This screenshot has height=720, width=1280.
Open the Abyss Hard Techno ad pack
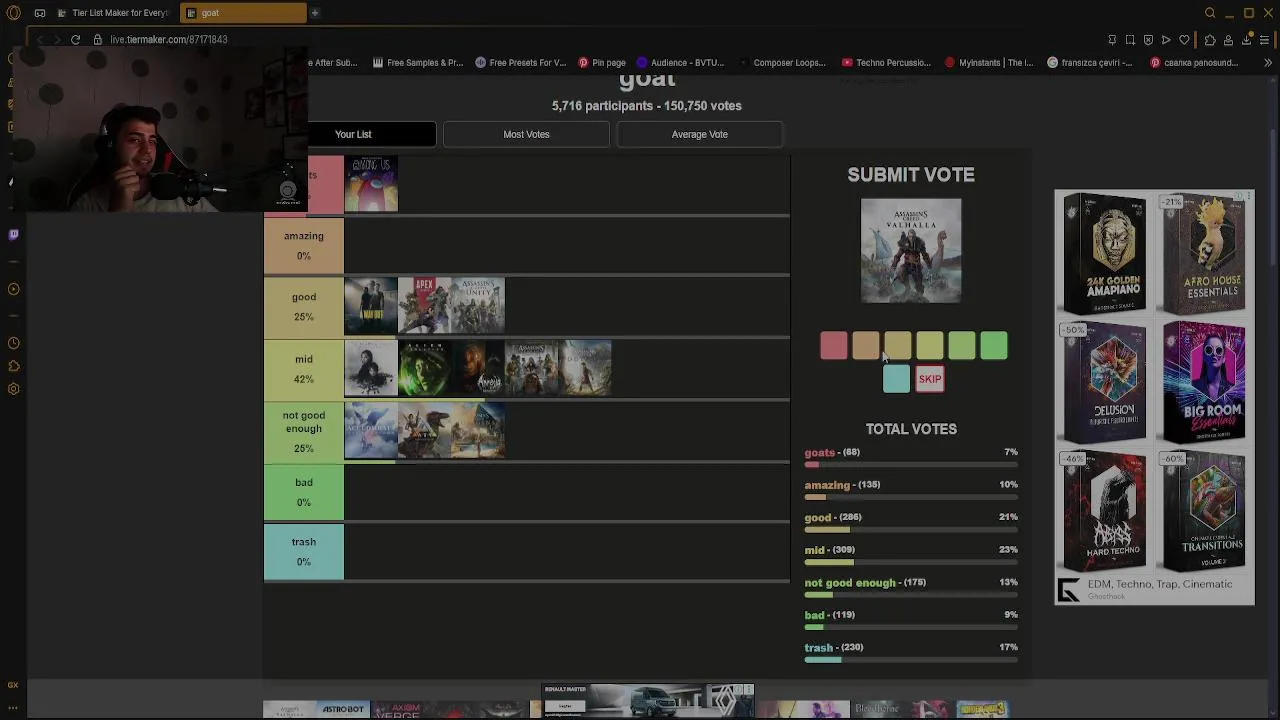pos(1105,511)
